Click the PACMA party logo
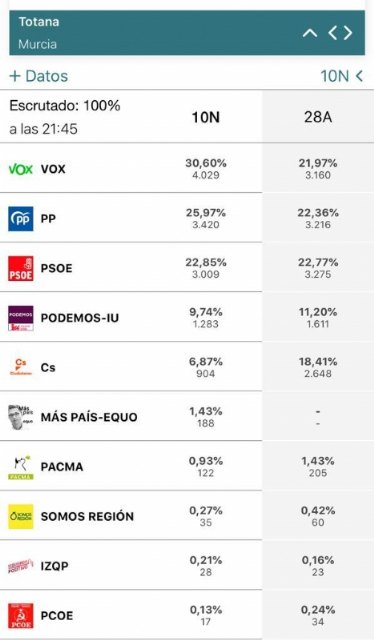This screenshot has height=640, width=374. point(21,467)
